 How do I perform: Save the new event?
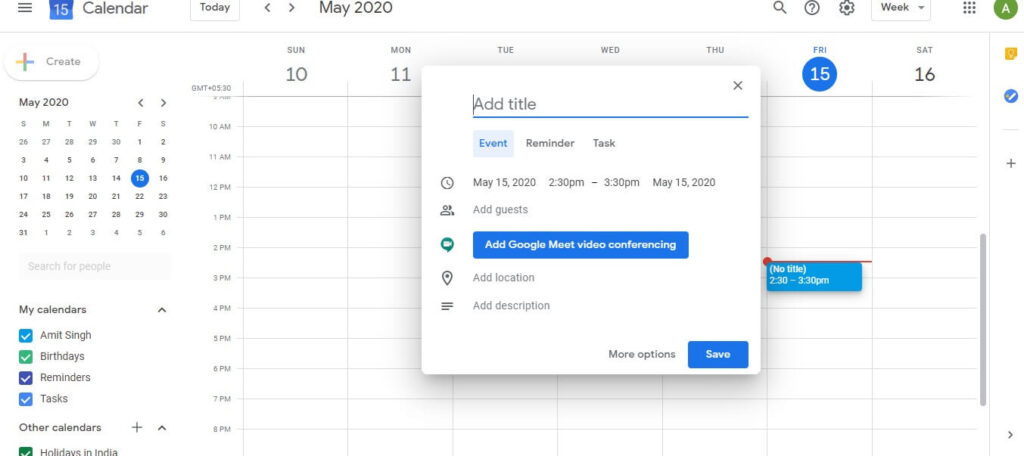pyautogui.click(x=718, y=355)
